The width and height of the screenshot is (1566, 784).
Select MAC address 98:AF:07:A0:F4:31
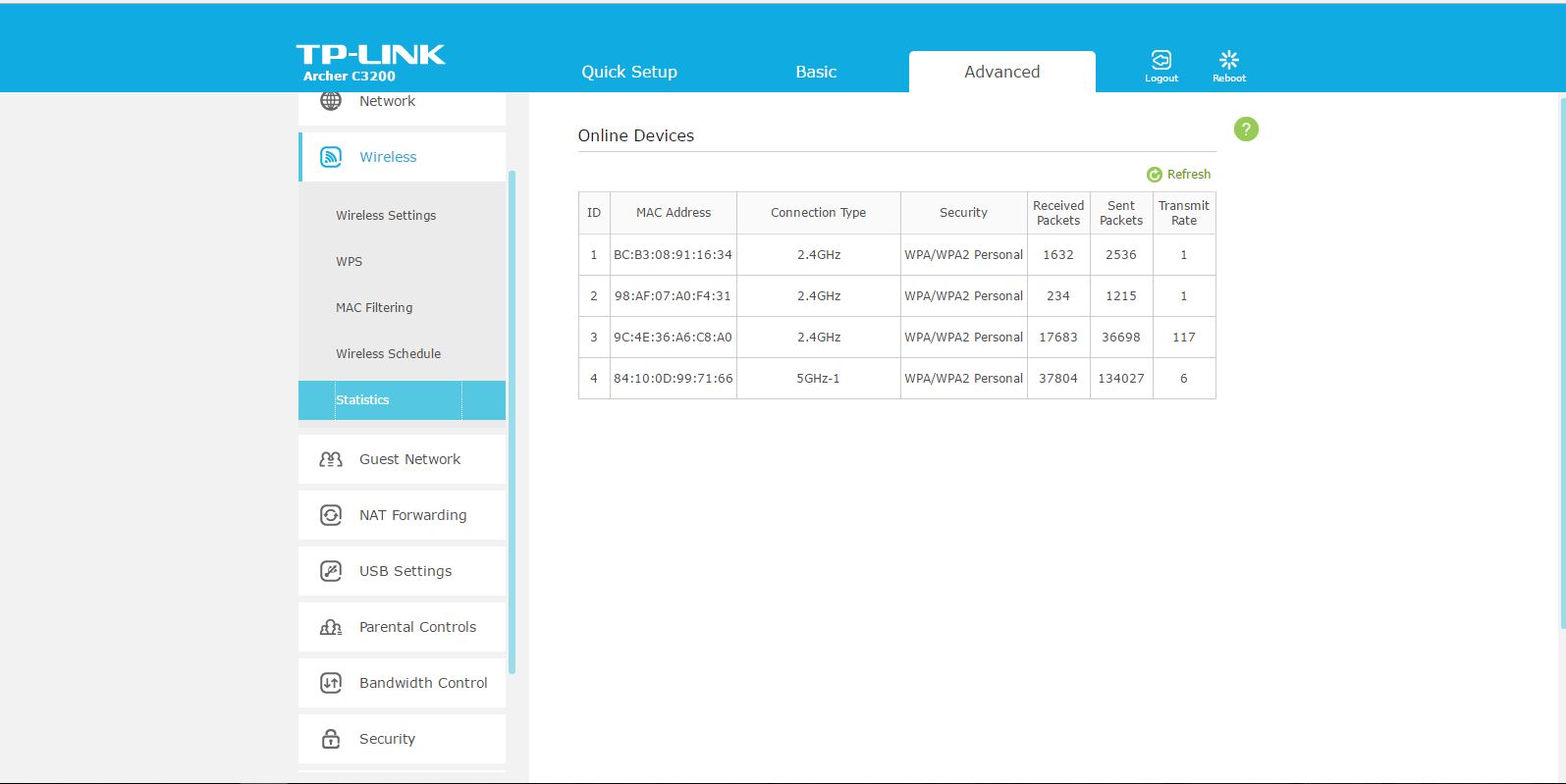(674, 296)
